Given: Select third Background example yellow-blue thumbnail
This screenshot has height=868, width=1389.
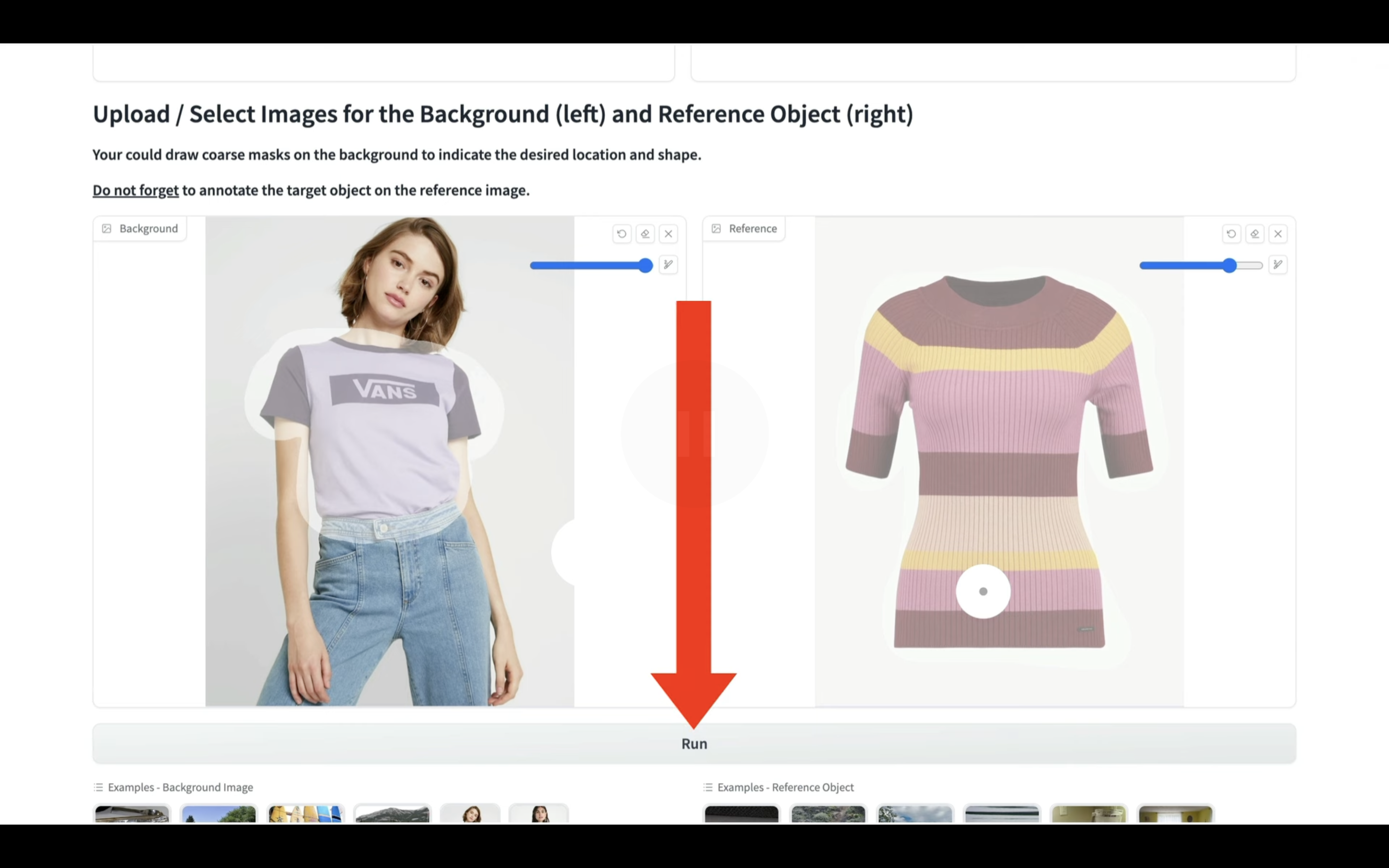Looking at the screenshot, I should [x=305, y=814].
